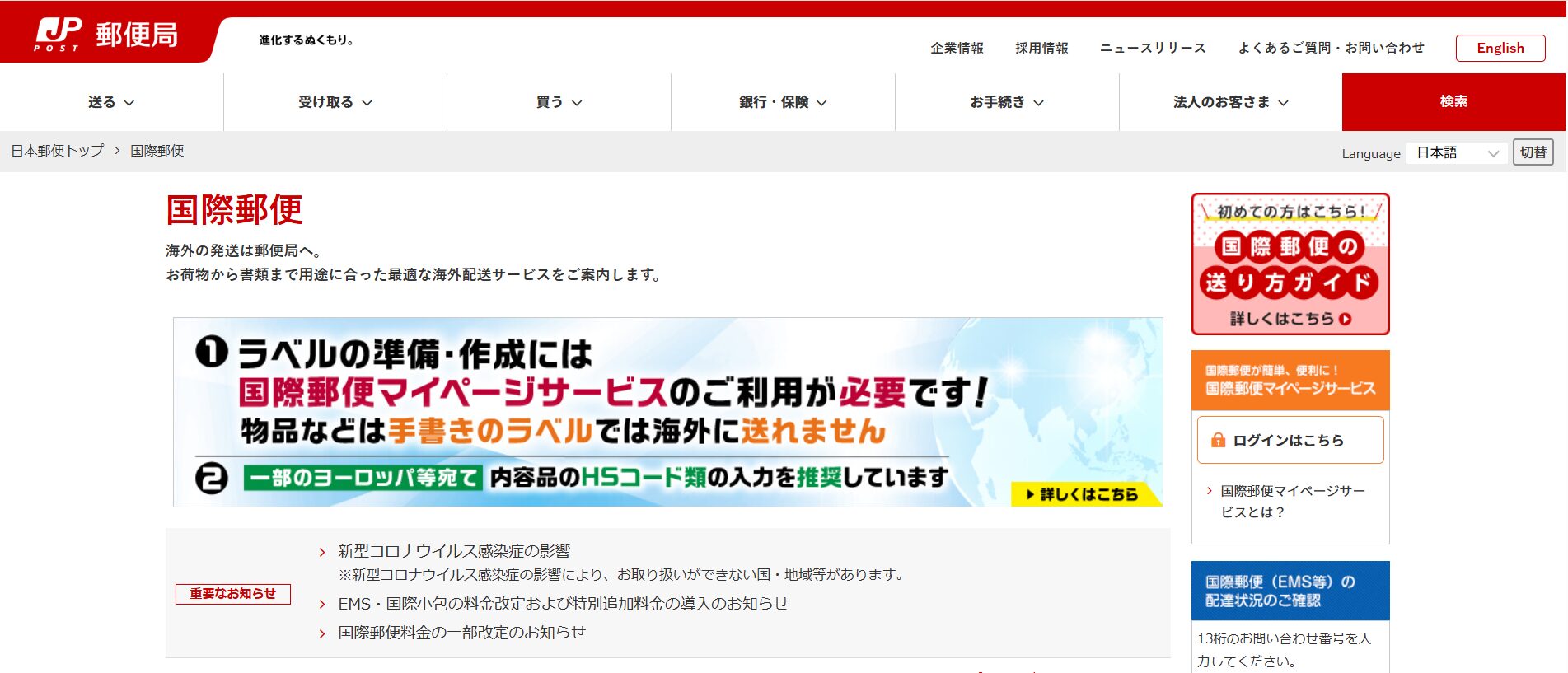This screenshot has width=1568, height=673.
Task: Click the JP Post 郵便局 logo
Action: pos(106,35)
